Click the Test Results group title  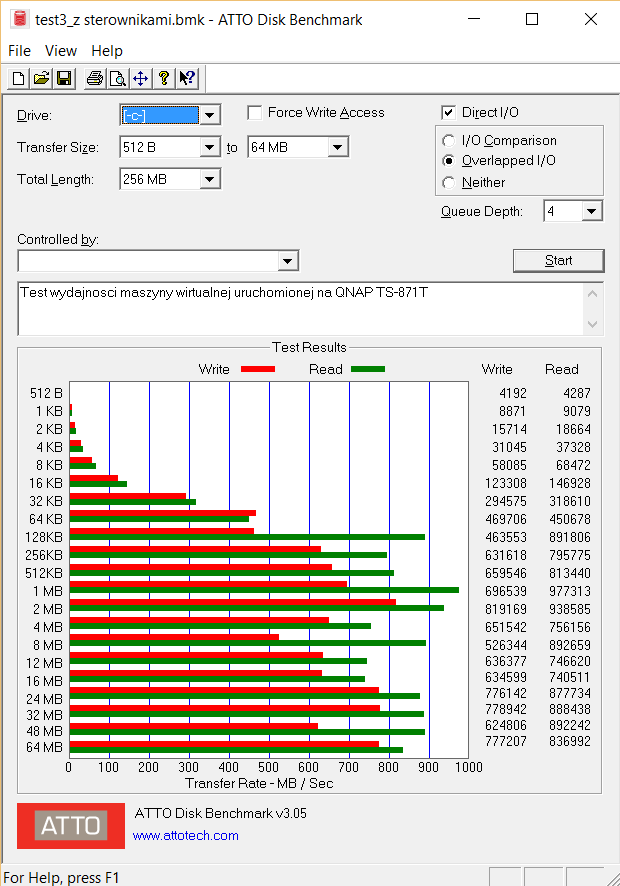(309, 347)
